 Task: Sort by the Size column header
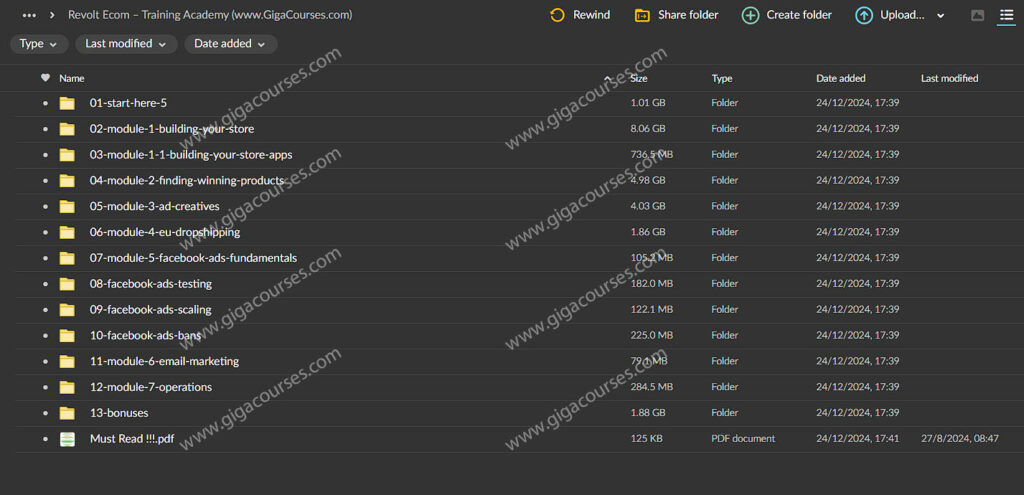pyautogui.click(x=639, y=78)
